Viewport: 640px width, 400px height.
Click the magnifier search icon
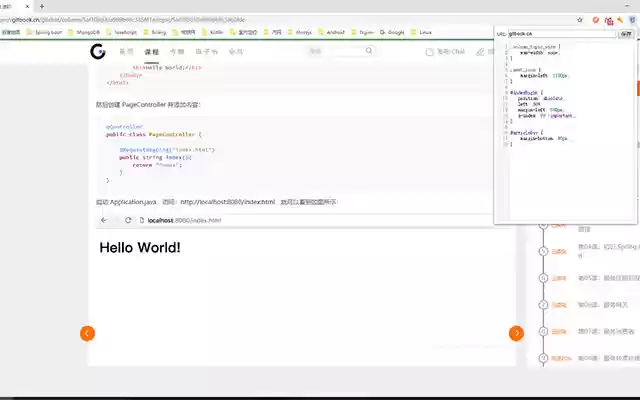369,51
